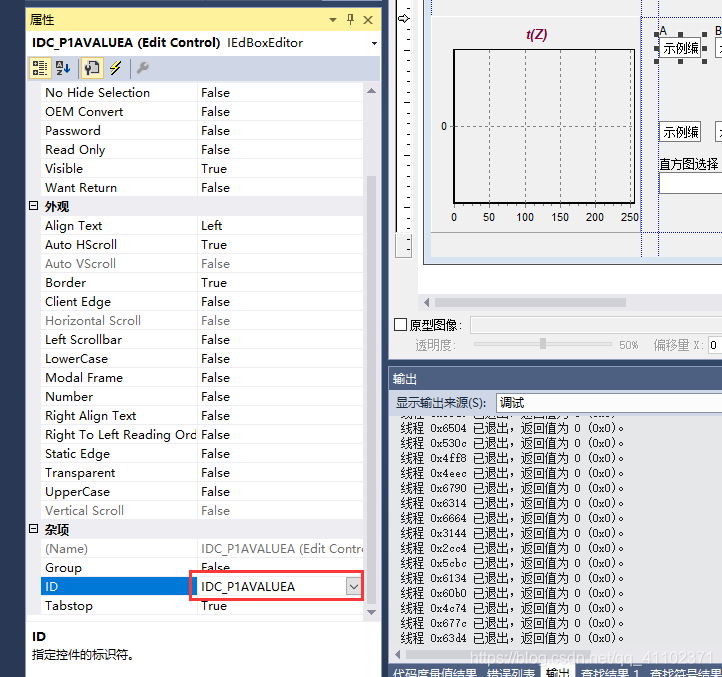The height and width of the screenshot is (677, 722).
Task: Toggle the 原型图像 checkbox
Action: 401,325
